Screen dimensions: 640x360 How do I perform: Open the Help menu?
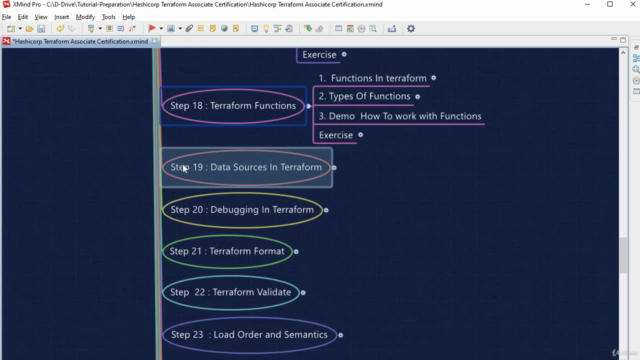click(x=129, y=17)
